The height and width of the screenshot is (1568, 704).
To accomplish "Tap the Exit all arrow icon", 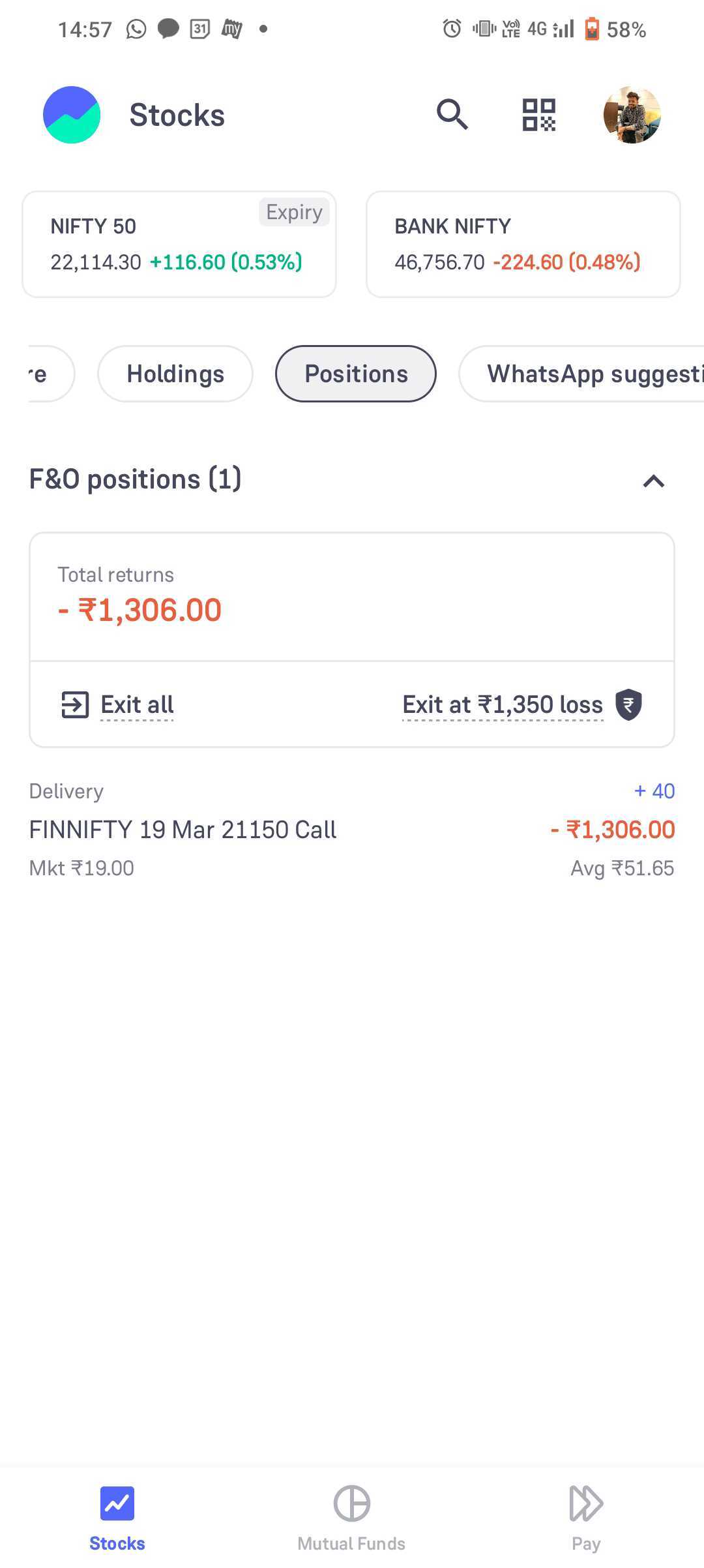I will tap(75, 705).
